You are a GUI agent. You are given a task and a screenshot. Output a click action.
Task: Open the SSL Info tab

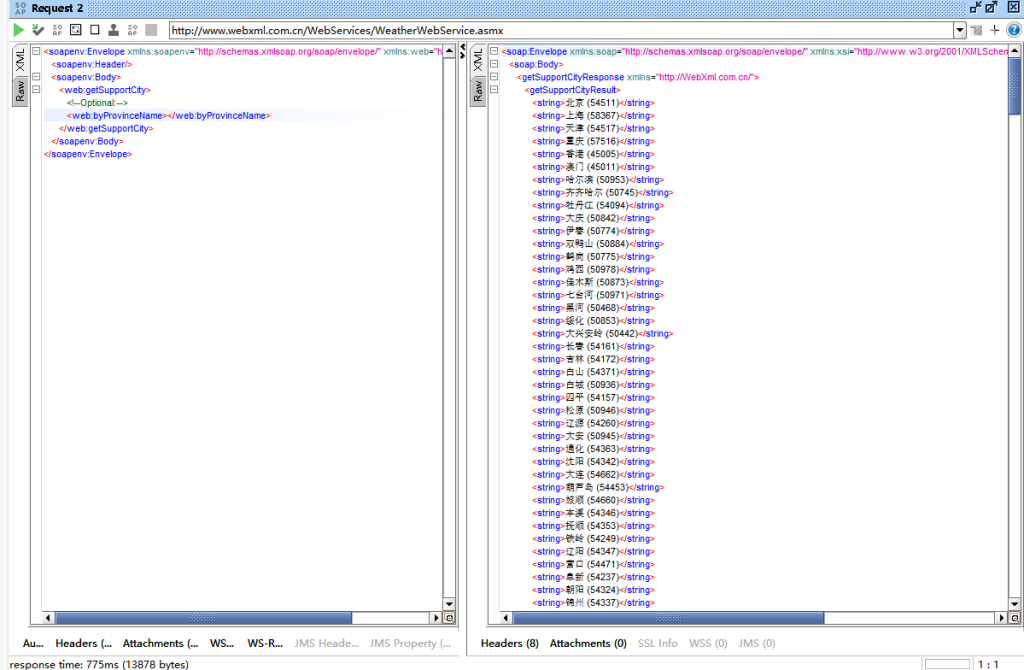click(657, 643)
